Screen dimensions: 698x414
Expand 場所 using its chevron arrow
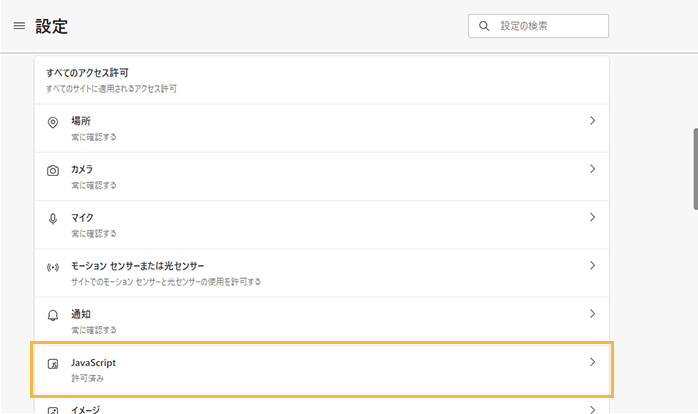tap(592, 121)
